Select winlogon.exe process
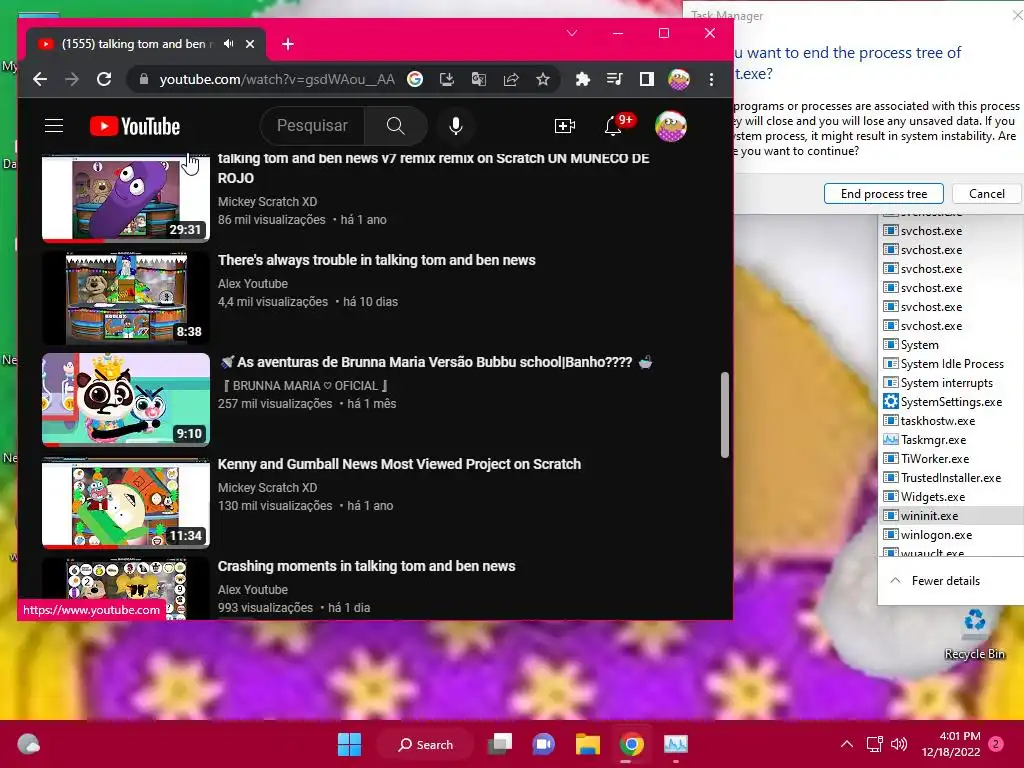Screen dimensions: 1024x768 click(952, 534)
